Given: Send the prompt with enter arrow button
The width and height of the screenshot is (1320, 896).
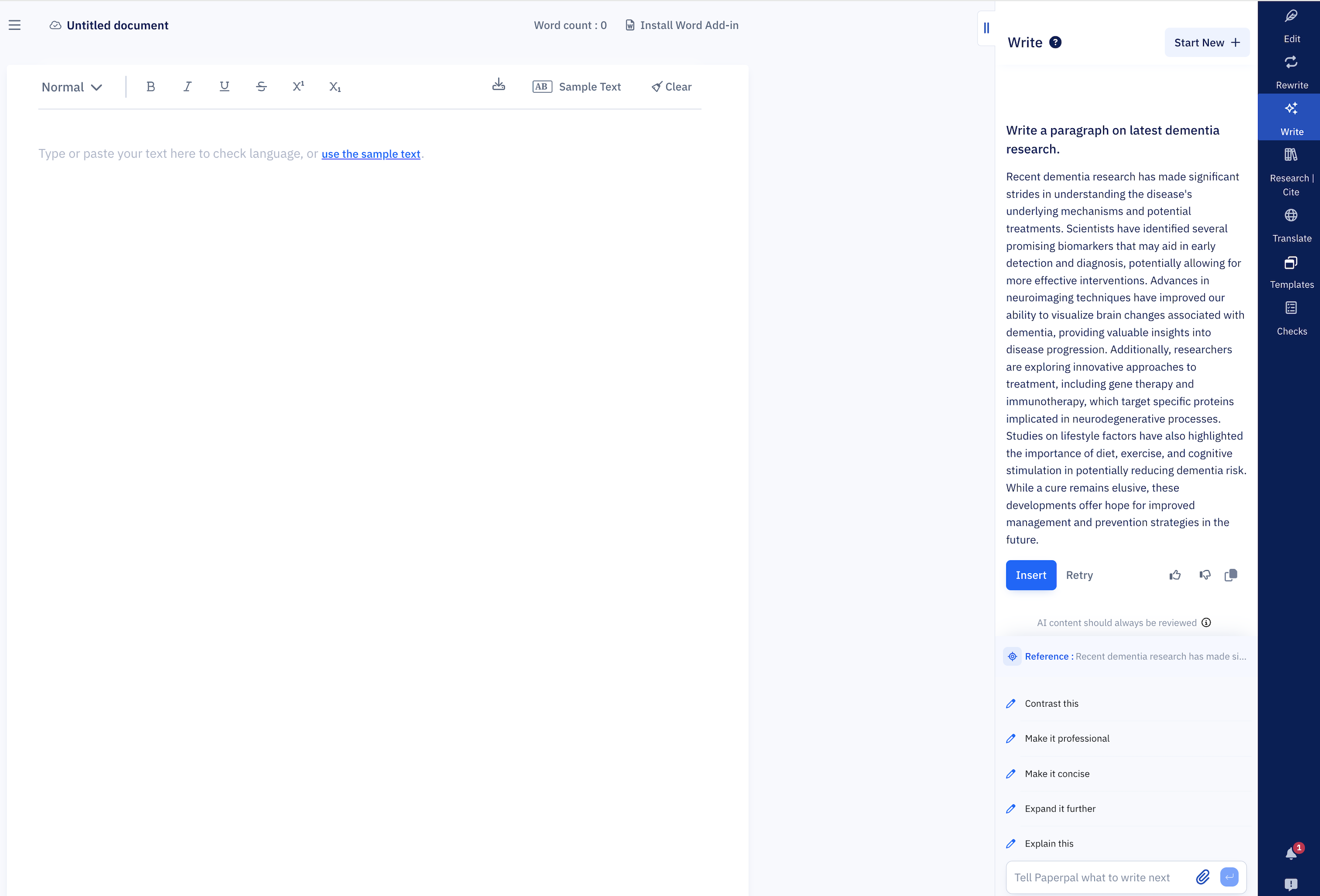Looking at the screenshot, I should click(1229, 877).
